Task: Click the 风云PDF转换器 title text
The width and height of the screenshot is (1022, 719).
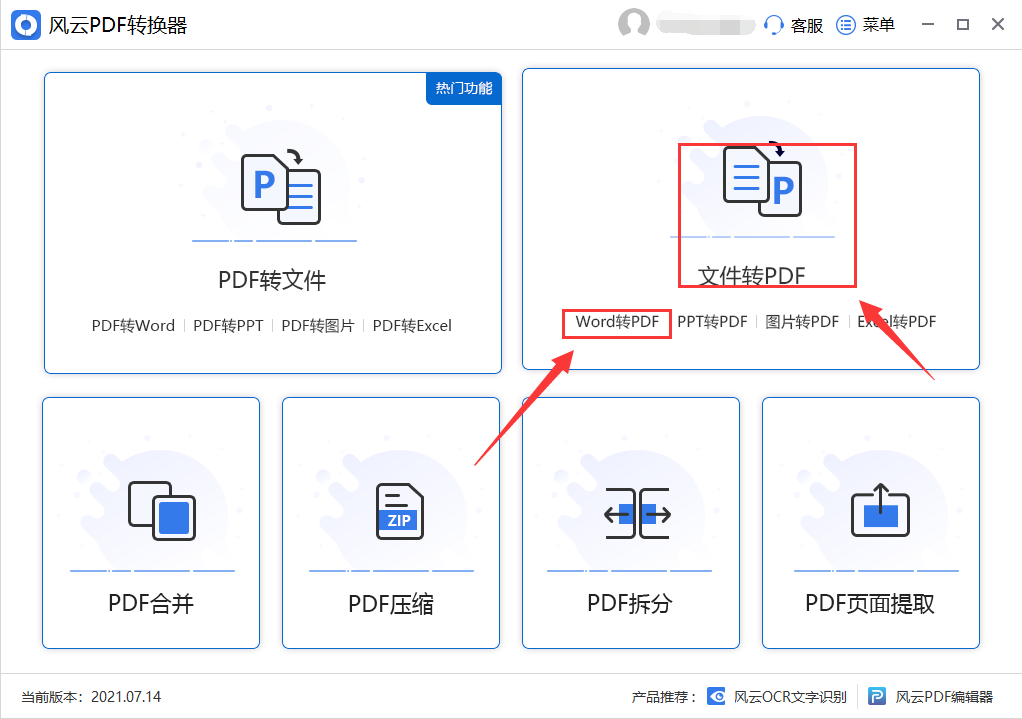Action: [x=118, y=25]
